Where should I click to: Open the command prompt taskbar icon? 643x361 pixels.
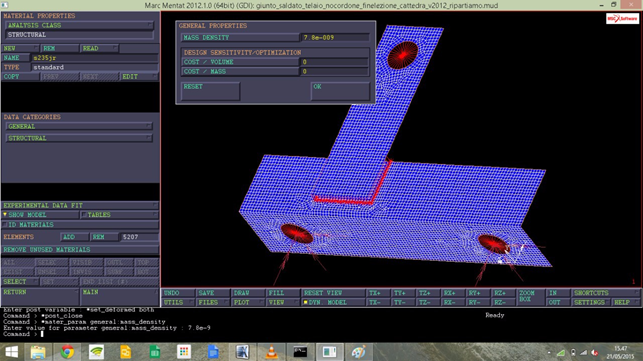[300, 352]
